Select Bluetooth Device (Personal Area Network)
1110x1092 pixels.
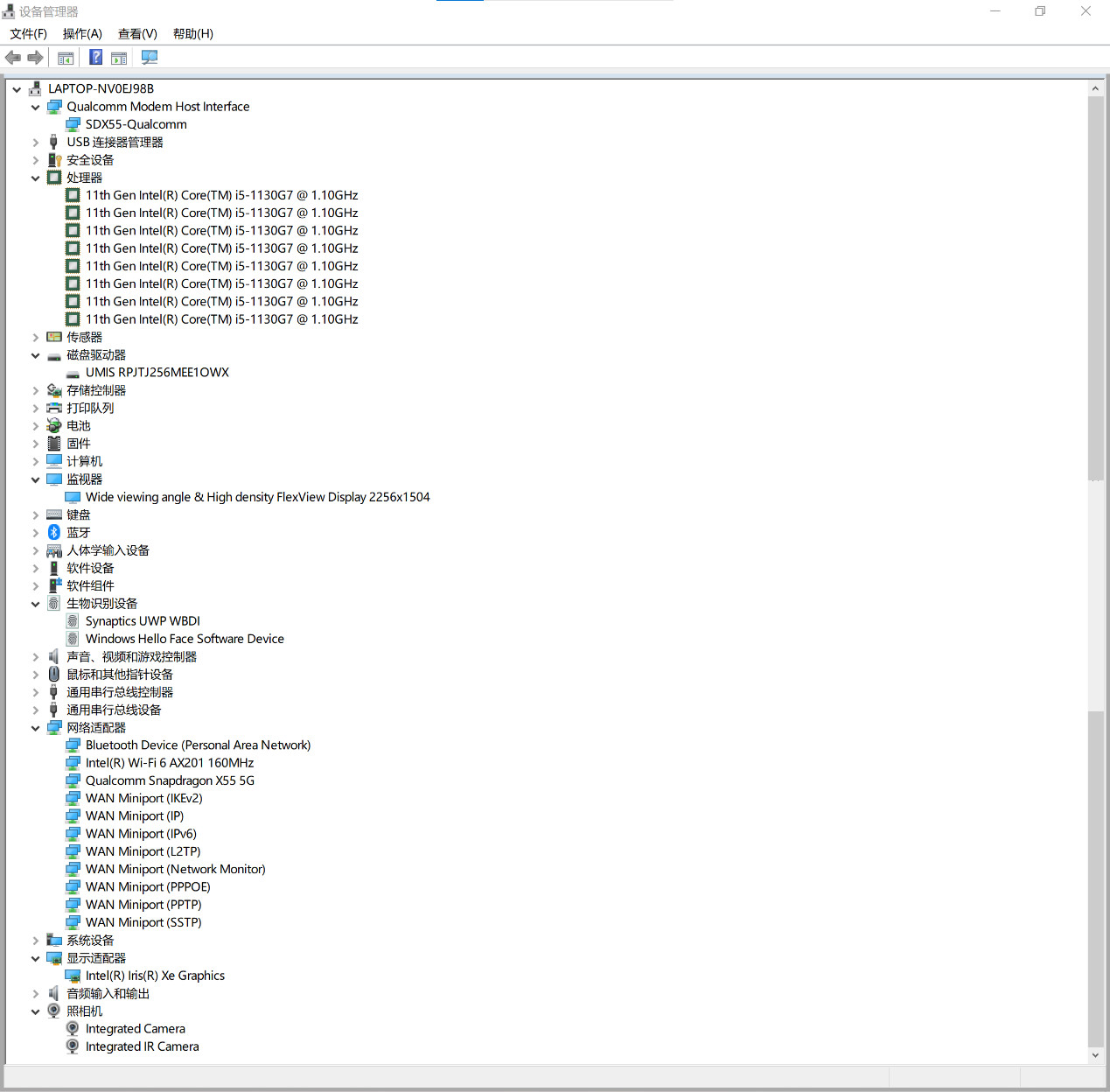point(199,745)
